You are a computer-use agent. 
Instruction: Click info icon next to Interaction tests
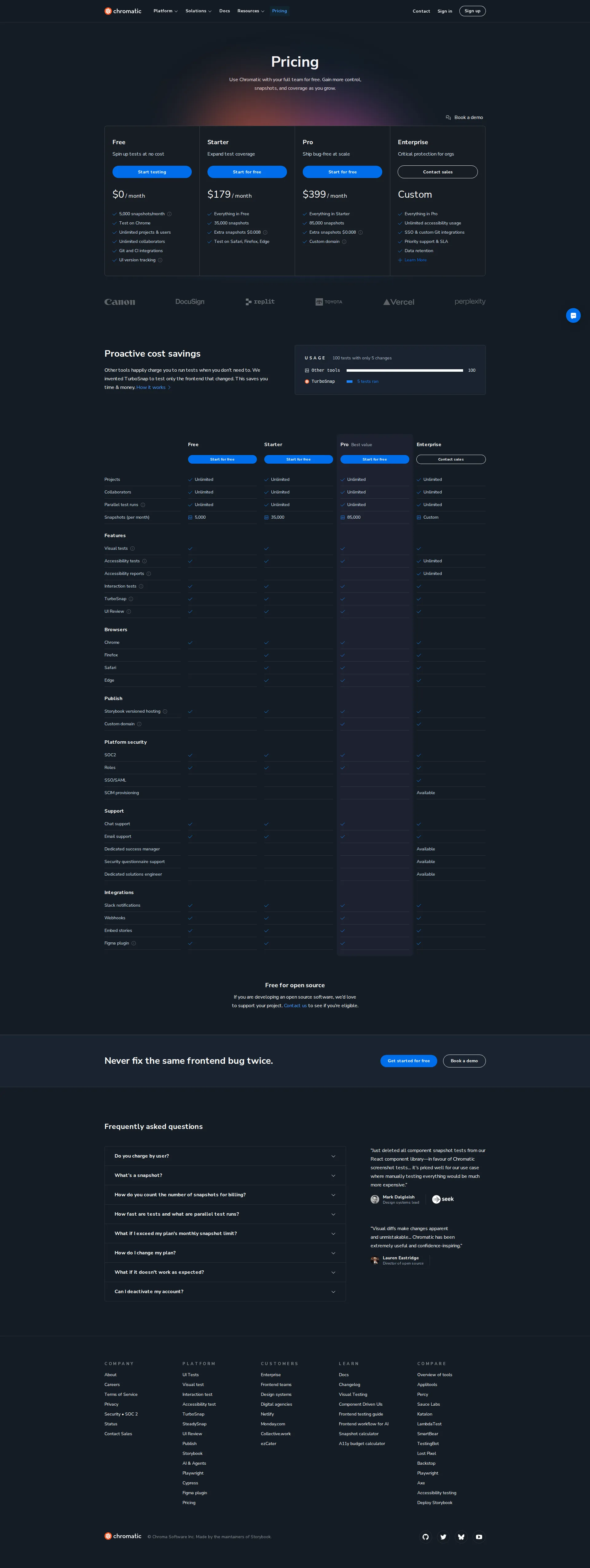141,586
